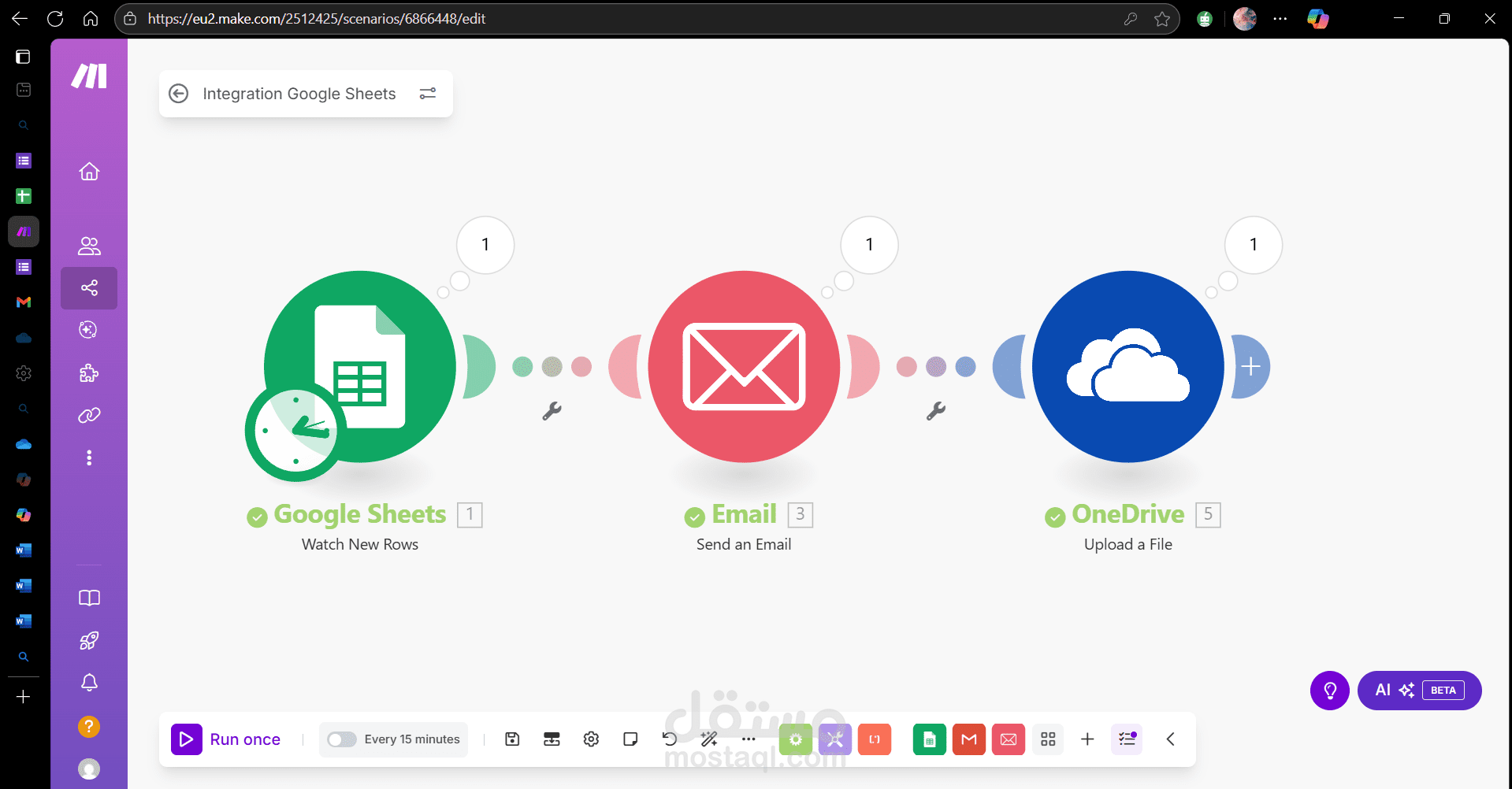
Task: Collapse the bottom toolbar with left chevron
Action: click(1171, 739)
